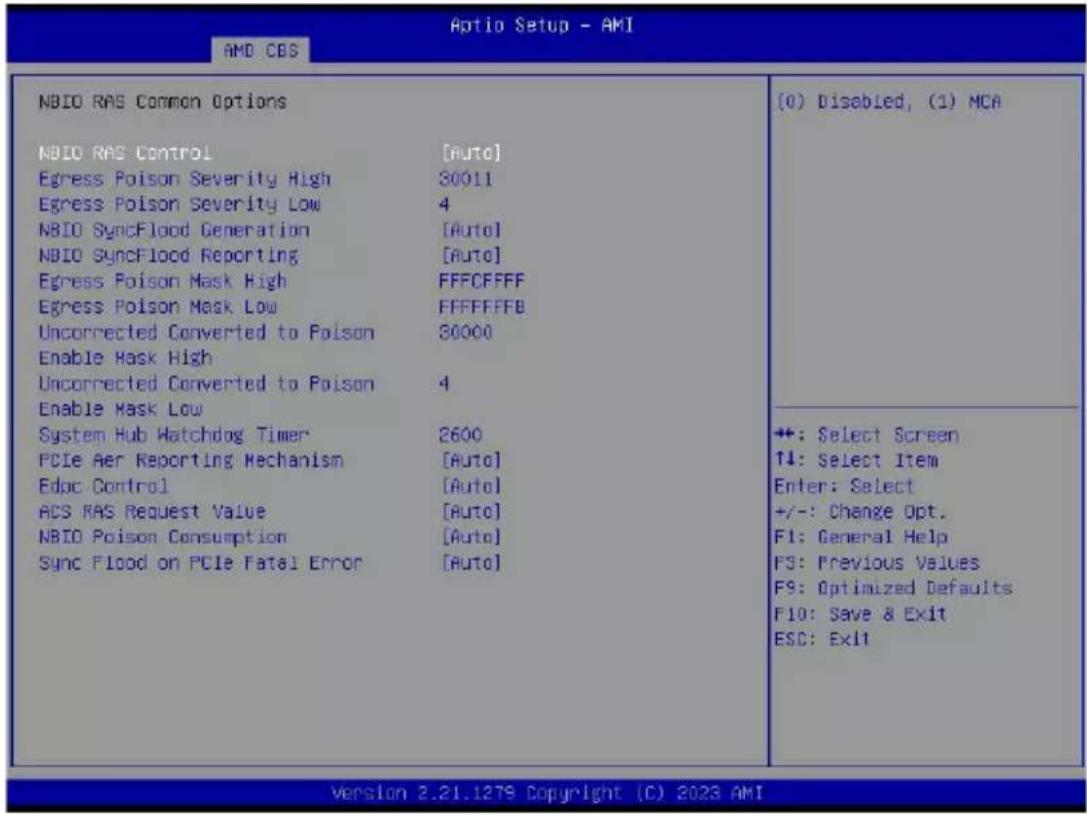Screen dimensions: 1087x815
Task: Select Uncorrected Converted to Poison Enable Mask Low
Action: (x=206, y=396)
